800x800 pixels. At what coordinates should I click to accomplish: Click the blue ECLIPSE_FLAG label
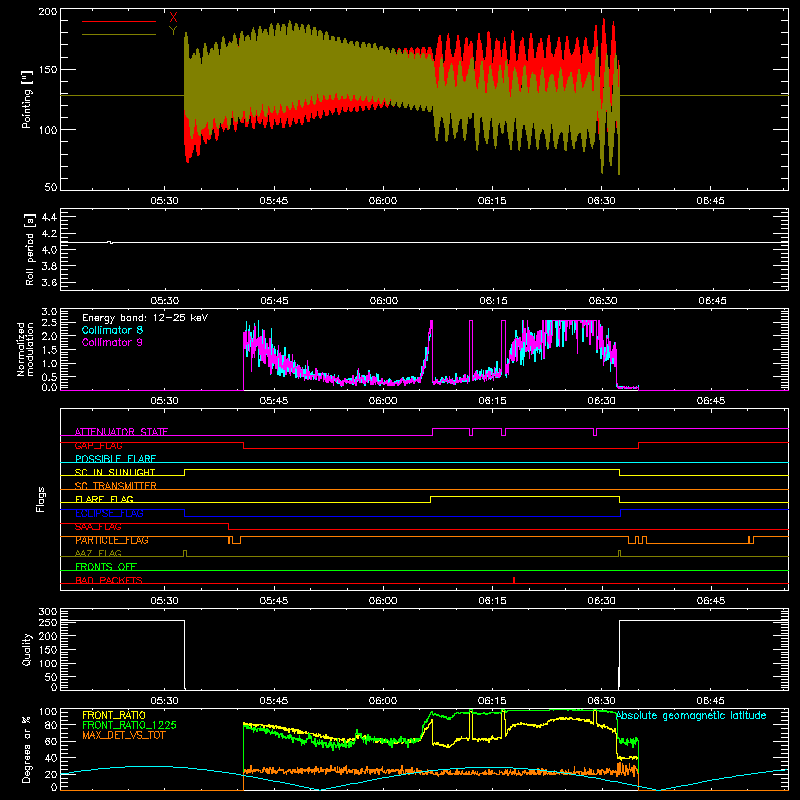(109, 513)
